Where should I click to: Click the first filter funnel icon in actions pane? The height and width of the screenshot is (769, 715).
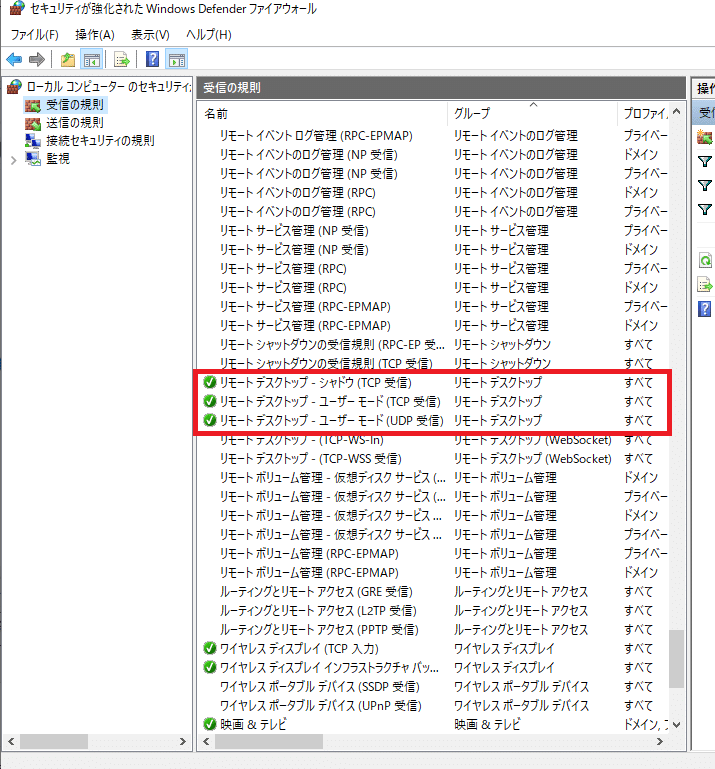coord(705,161)
